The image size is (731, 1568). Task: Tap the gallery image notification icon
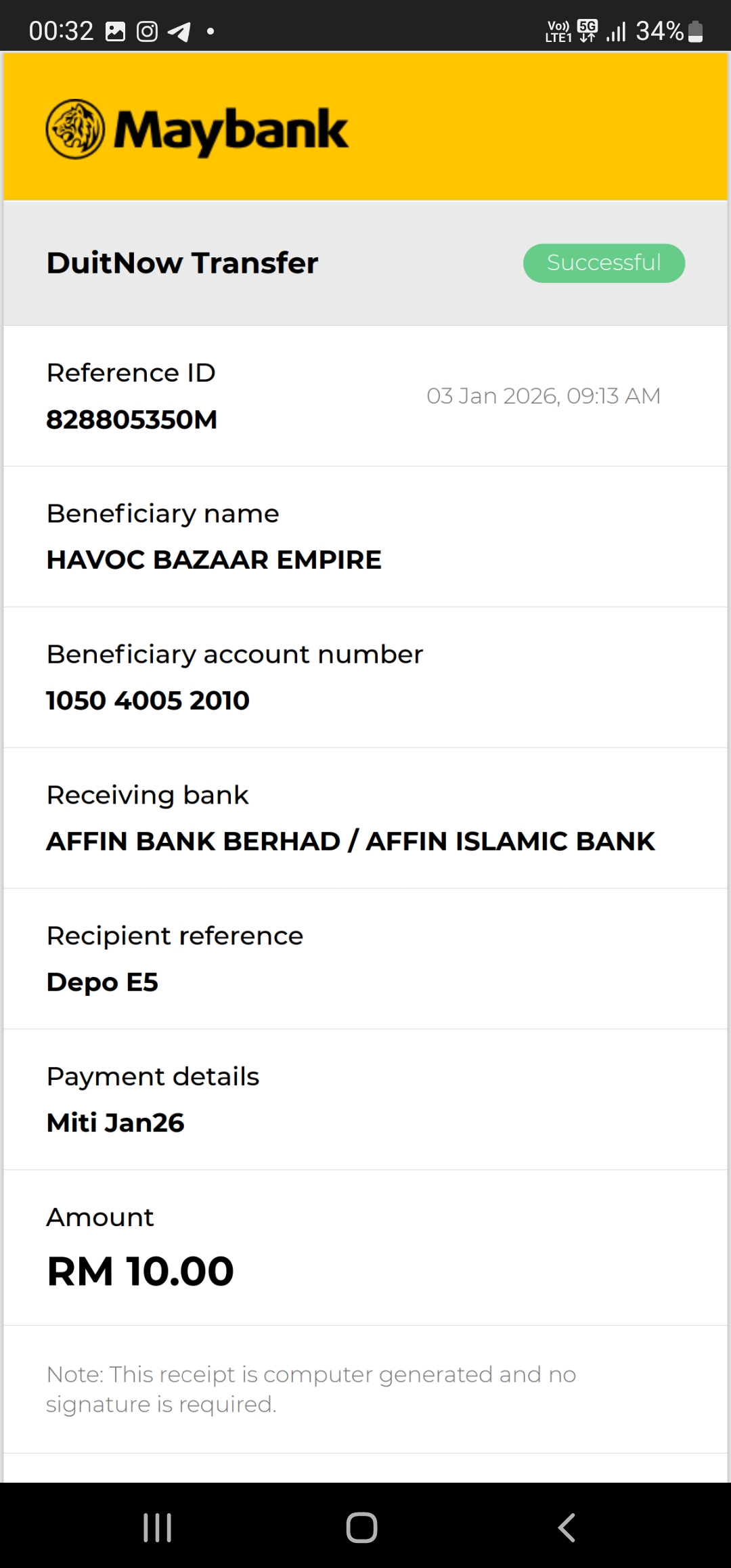point(116,31)
